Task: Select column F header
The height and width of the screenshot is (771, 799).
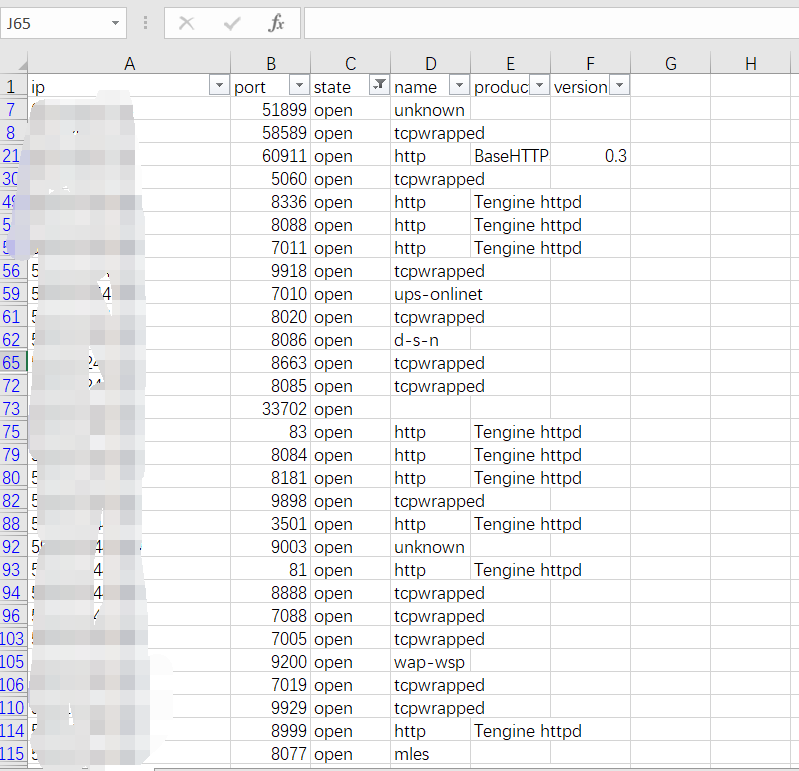Action: [x=591, y=64]
